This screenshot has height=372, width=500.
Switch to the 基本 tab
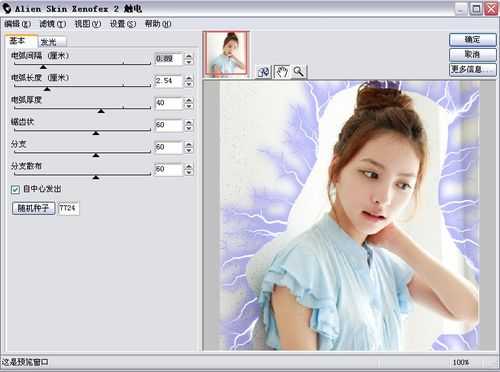pyautogui.click(x=21, y=41)
